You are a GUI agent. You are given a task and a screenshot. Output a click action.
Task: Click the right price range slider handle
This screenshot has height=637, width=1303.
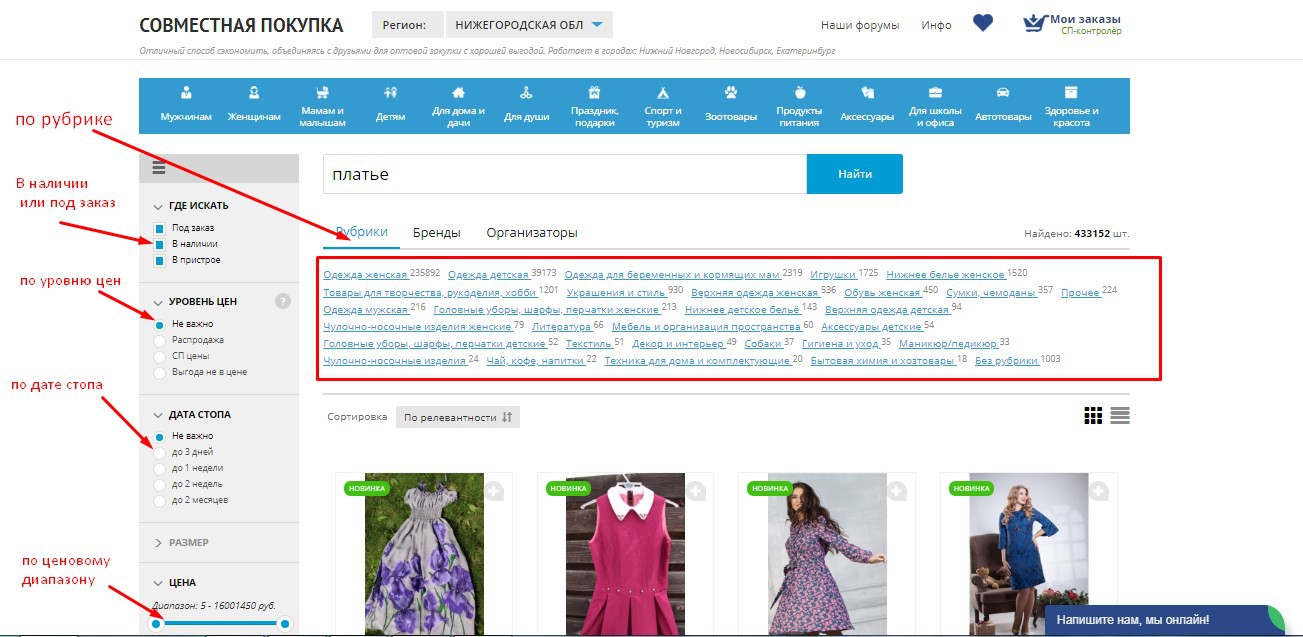[x=285, y=624]
